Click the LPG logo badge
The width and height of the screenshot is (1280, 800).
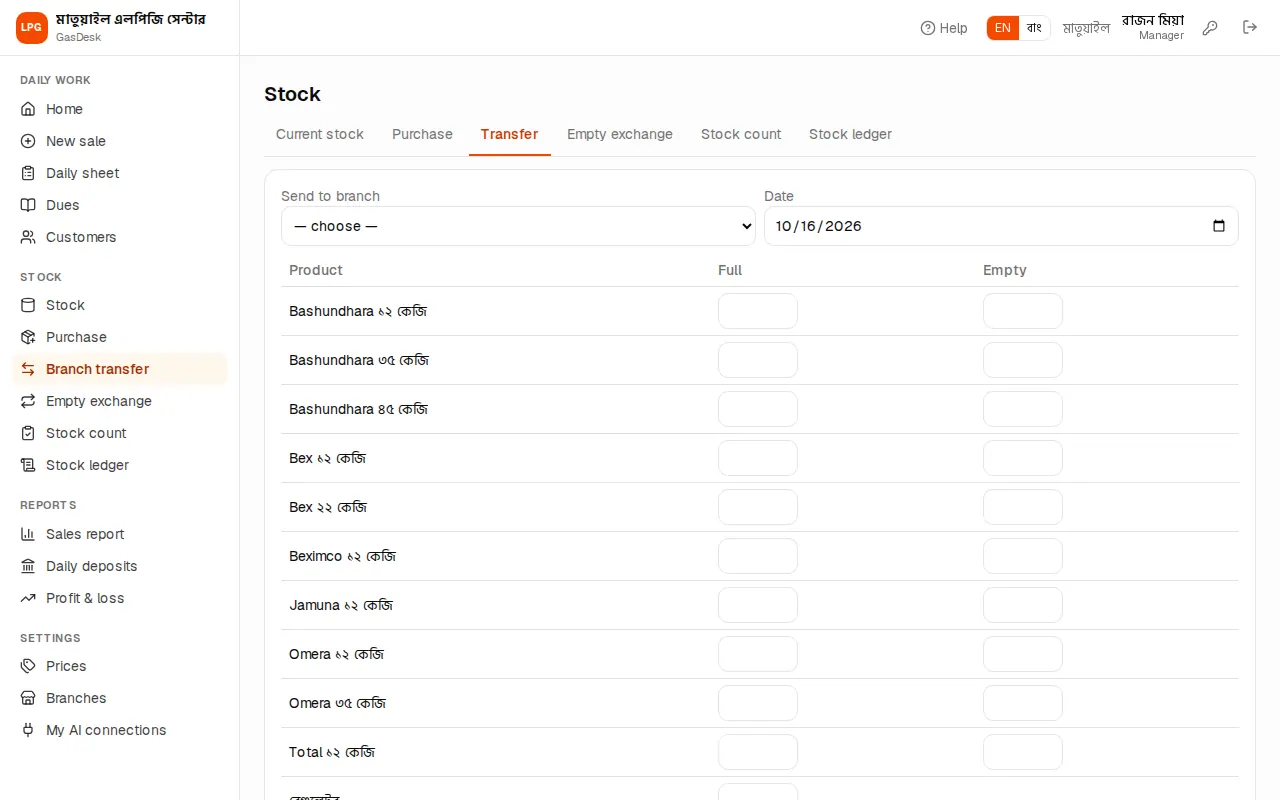click(x=32, y=28)
